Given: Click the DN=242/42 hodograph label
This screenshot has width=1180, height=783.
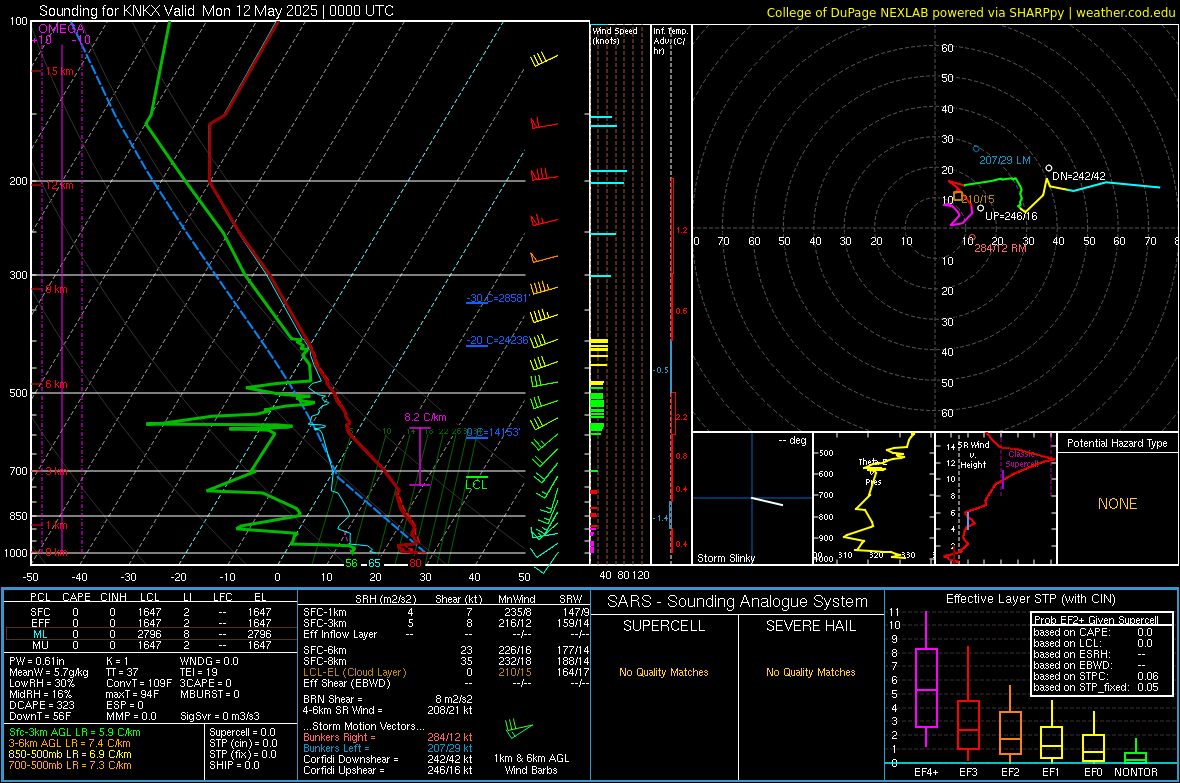Looking at the screenshot, I should (1078, 176).
